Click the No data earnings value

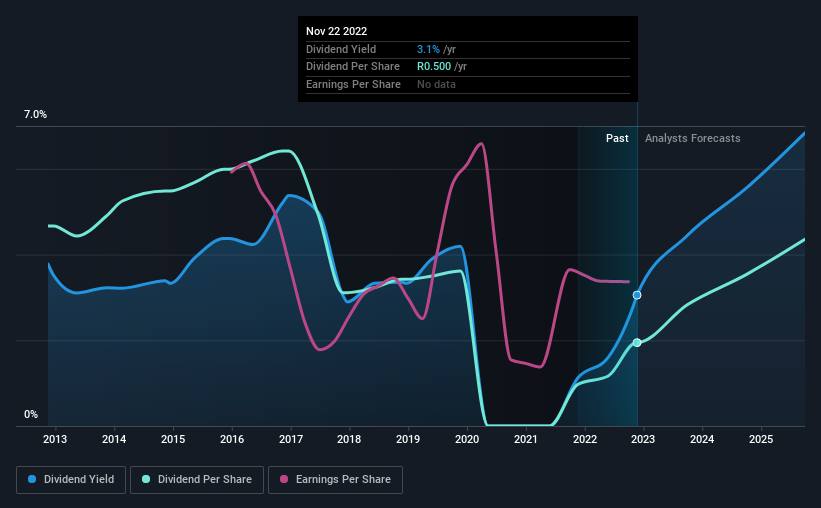point(436,84)
